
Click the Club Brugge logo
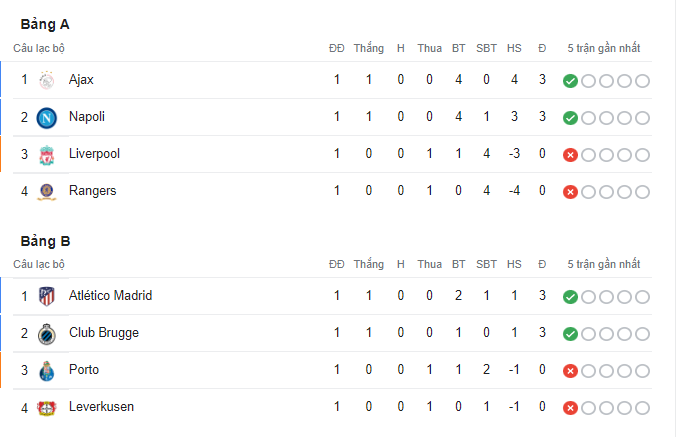tap(47, 334)
